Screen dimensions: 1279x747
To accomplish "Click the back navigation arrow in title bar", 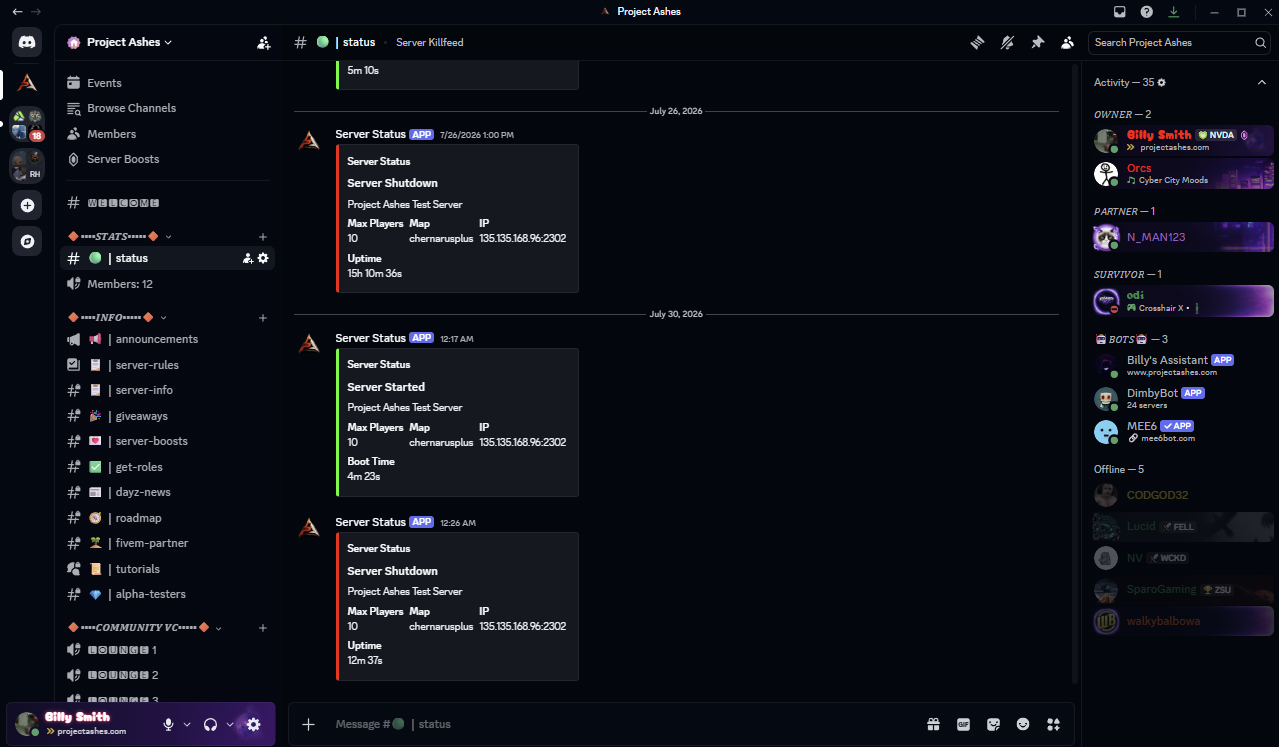I will pos(17,12).
